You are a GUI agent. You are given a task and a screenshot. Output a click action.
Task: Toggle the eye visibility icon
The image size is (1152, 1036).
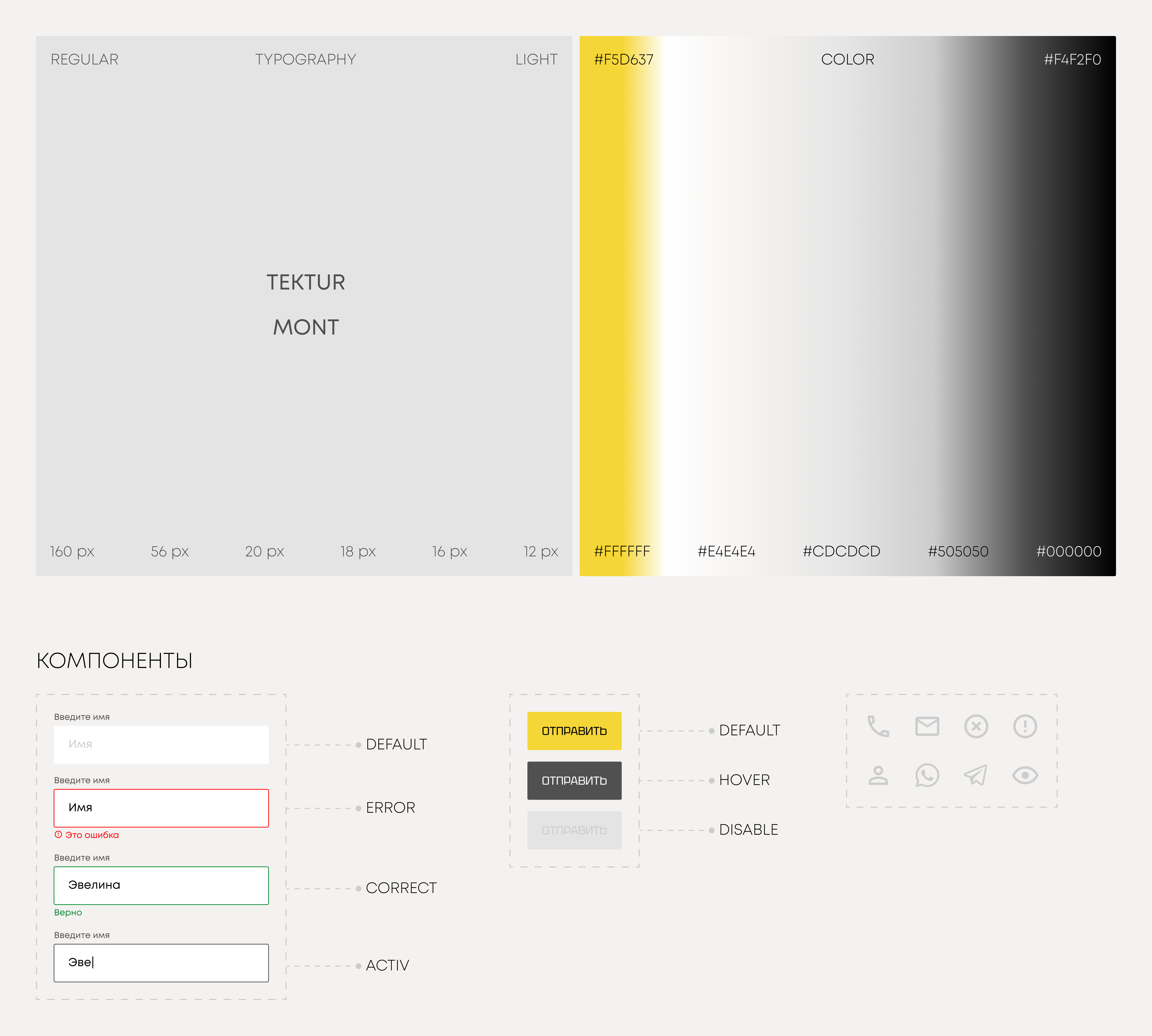[x=1025, y=775]
